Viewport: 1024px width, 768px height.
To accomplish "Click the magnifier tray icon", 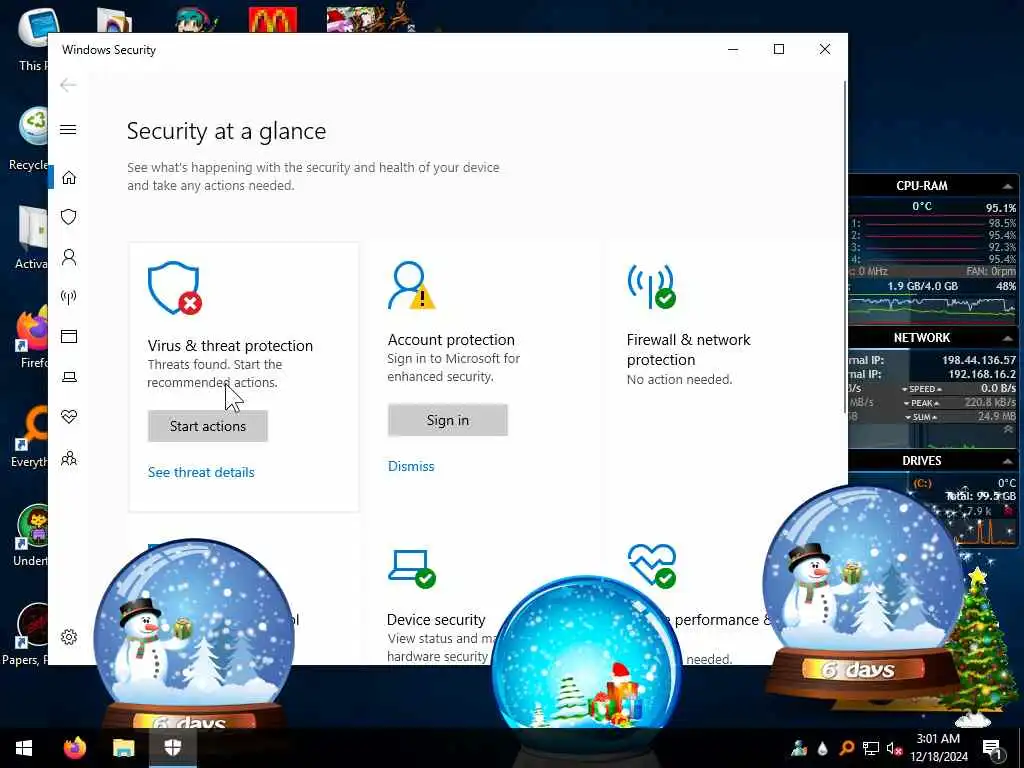I will [847, 748].
